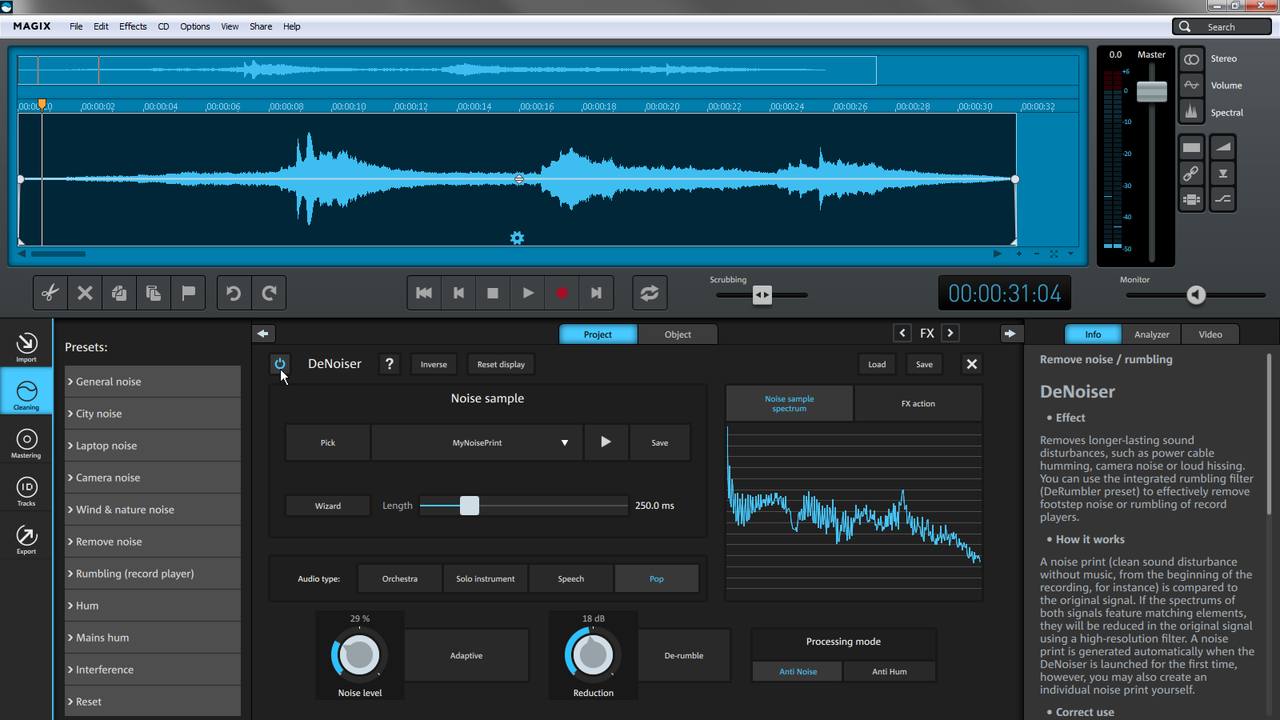Switch to the Analyzer tab
The width and height of the screenshot is (1280, 720).
1151,334
